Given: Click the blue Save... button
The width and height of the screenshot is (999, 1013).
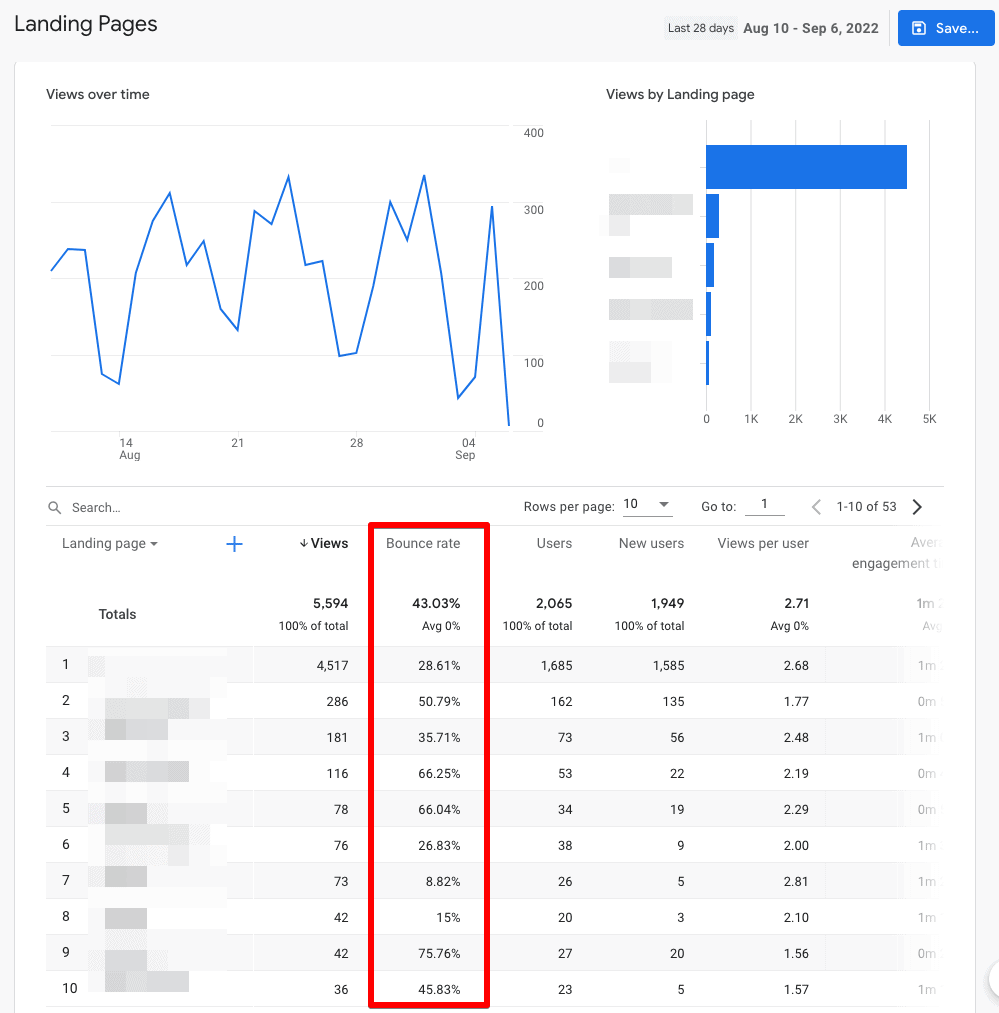Looking at the screenshot, I should (x=946, y=28).
